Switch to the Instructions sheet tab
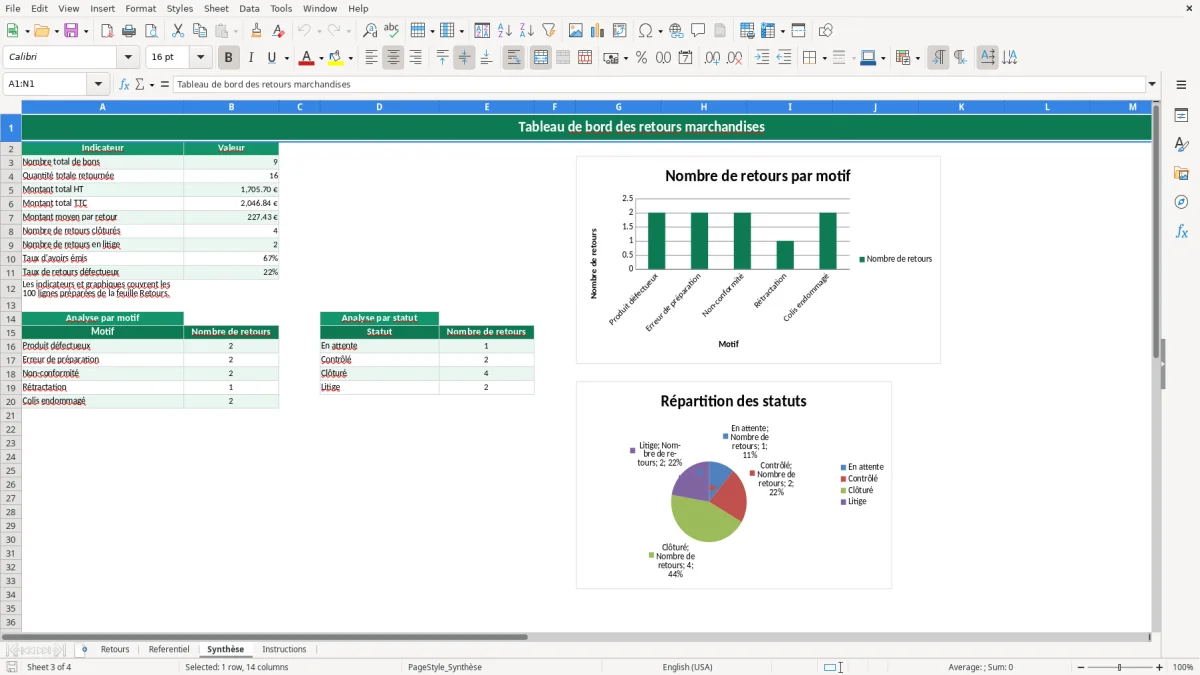Viewport: 1200px width, 675px height. click(284, 649)
